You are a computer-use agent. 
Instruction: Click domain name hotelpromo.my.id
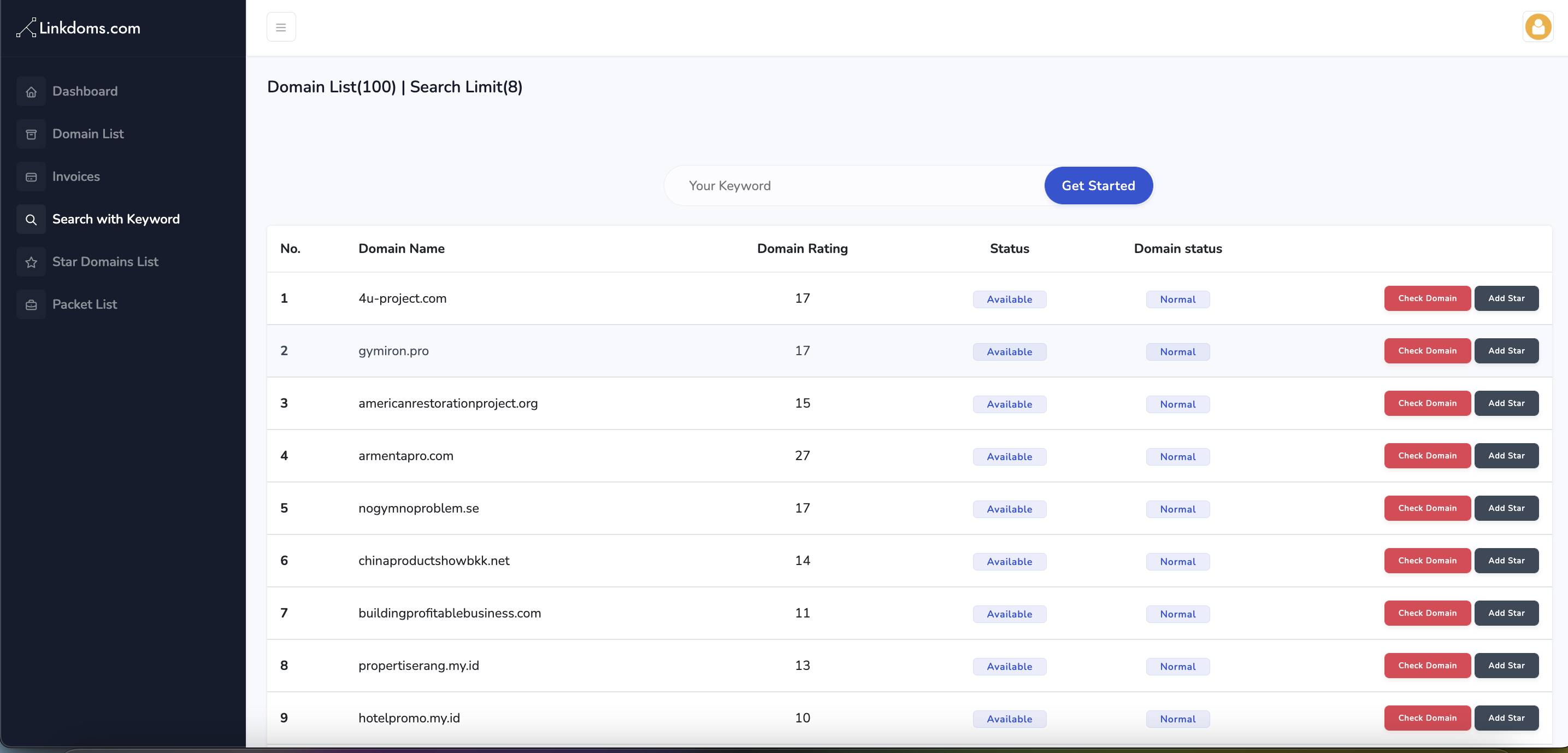point(409,717)
